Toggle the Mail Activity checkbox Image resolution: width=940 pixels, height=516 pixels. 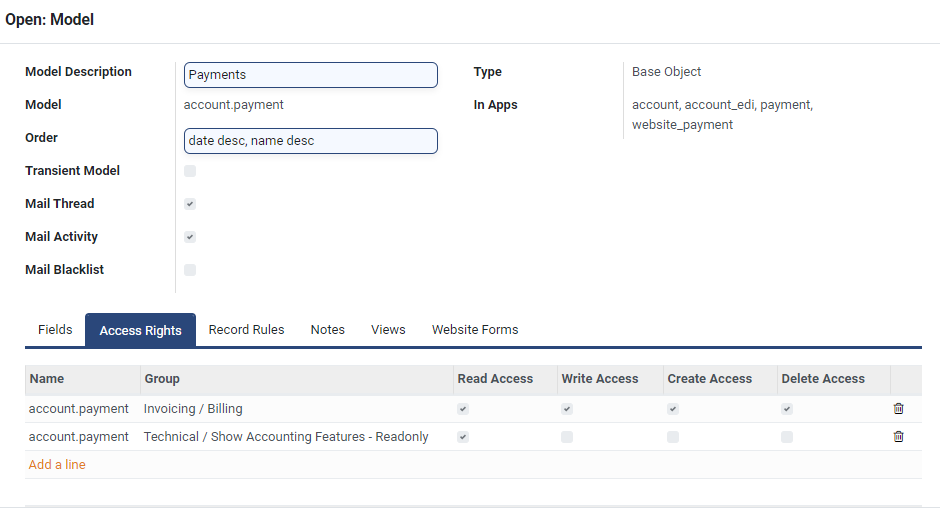[x=190, y=237]
